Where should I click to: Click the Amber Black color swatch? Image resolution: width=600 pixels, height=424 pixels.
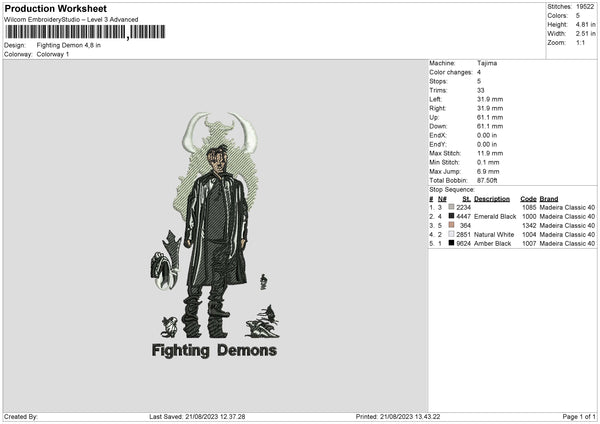point(451,243)
